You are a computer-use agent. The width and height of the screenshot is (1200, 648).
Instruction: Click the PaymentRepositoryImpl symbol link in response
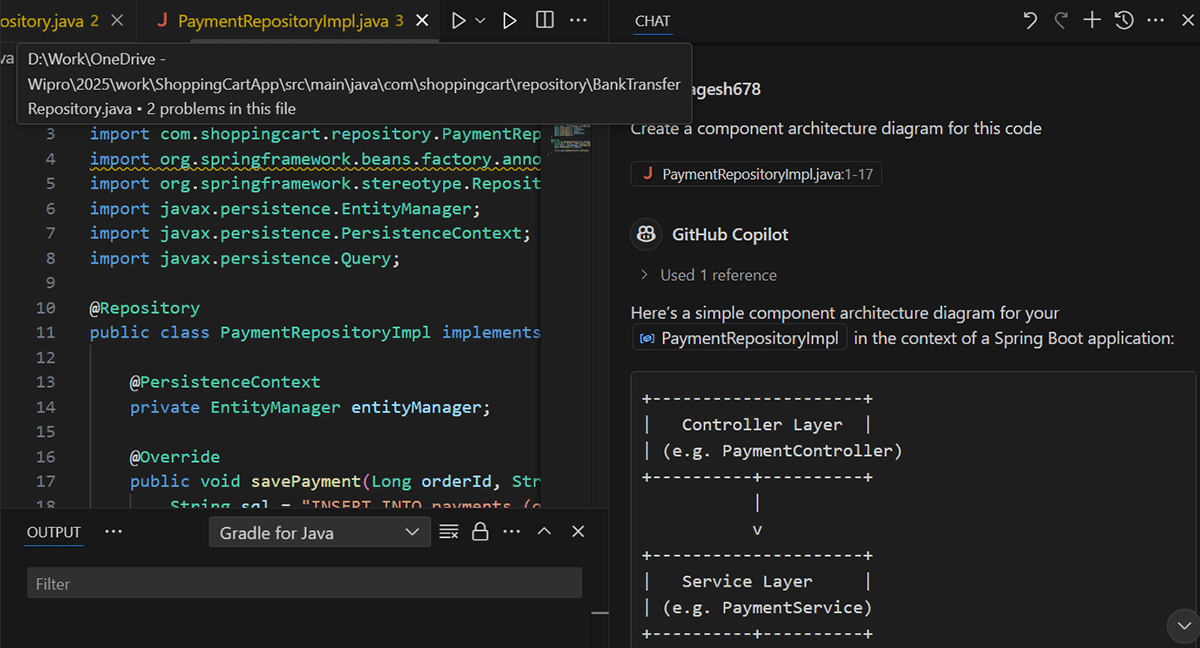pos(740,338)
